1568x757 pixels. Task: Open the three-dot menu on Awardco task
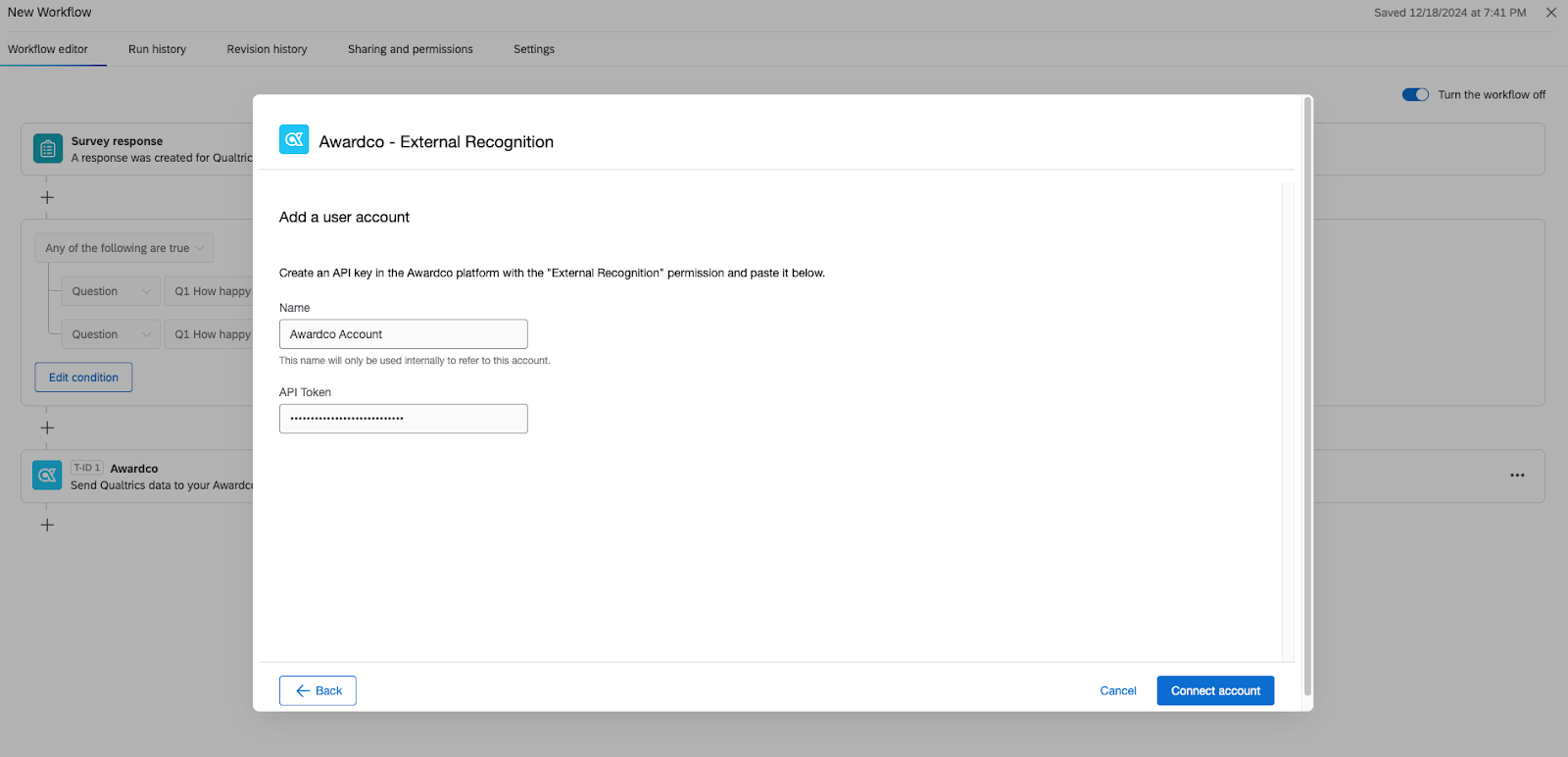tap(1517, 476)
